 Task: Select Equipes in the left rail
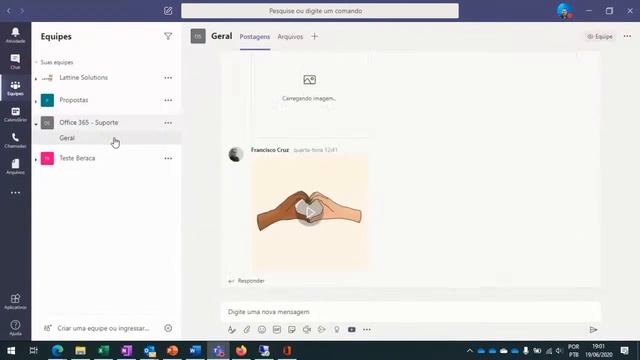tap(15, 88)
